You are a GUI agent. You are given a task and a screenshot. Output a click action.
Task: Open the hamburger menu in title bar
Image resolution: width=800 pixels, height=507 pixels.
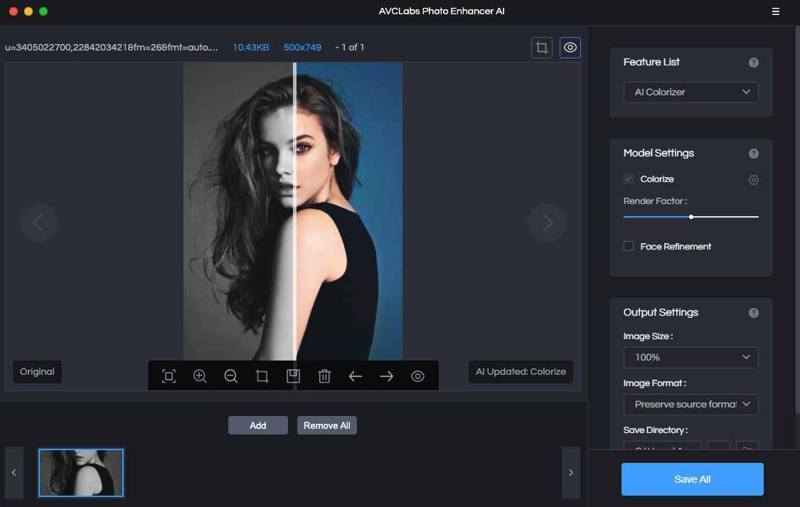[x=776, y=11]
